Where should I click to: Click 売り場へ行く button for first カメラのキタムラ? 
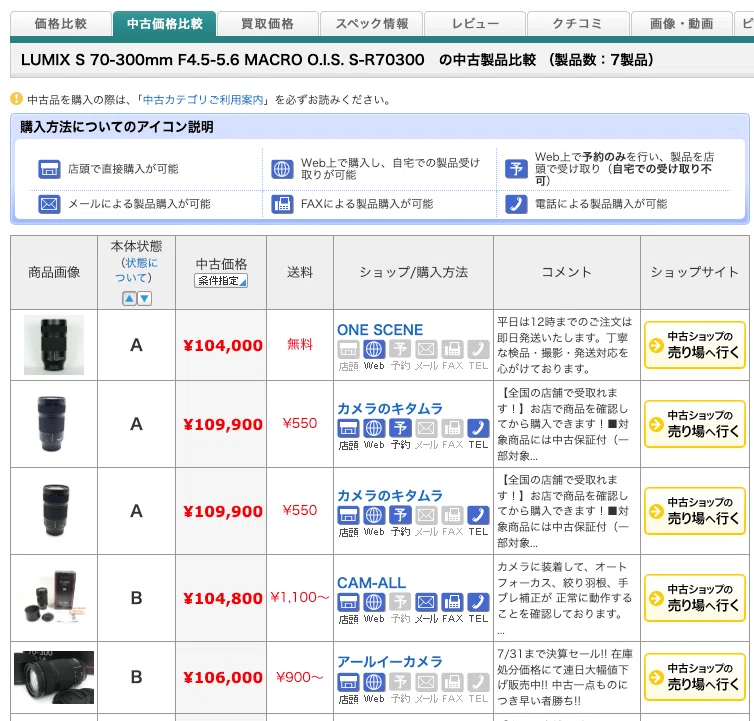[x=695, y=424]
